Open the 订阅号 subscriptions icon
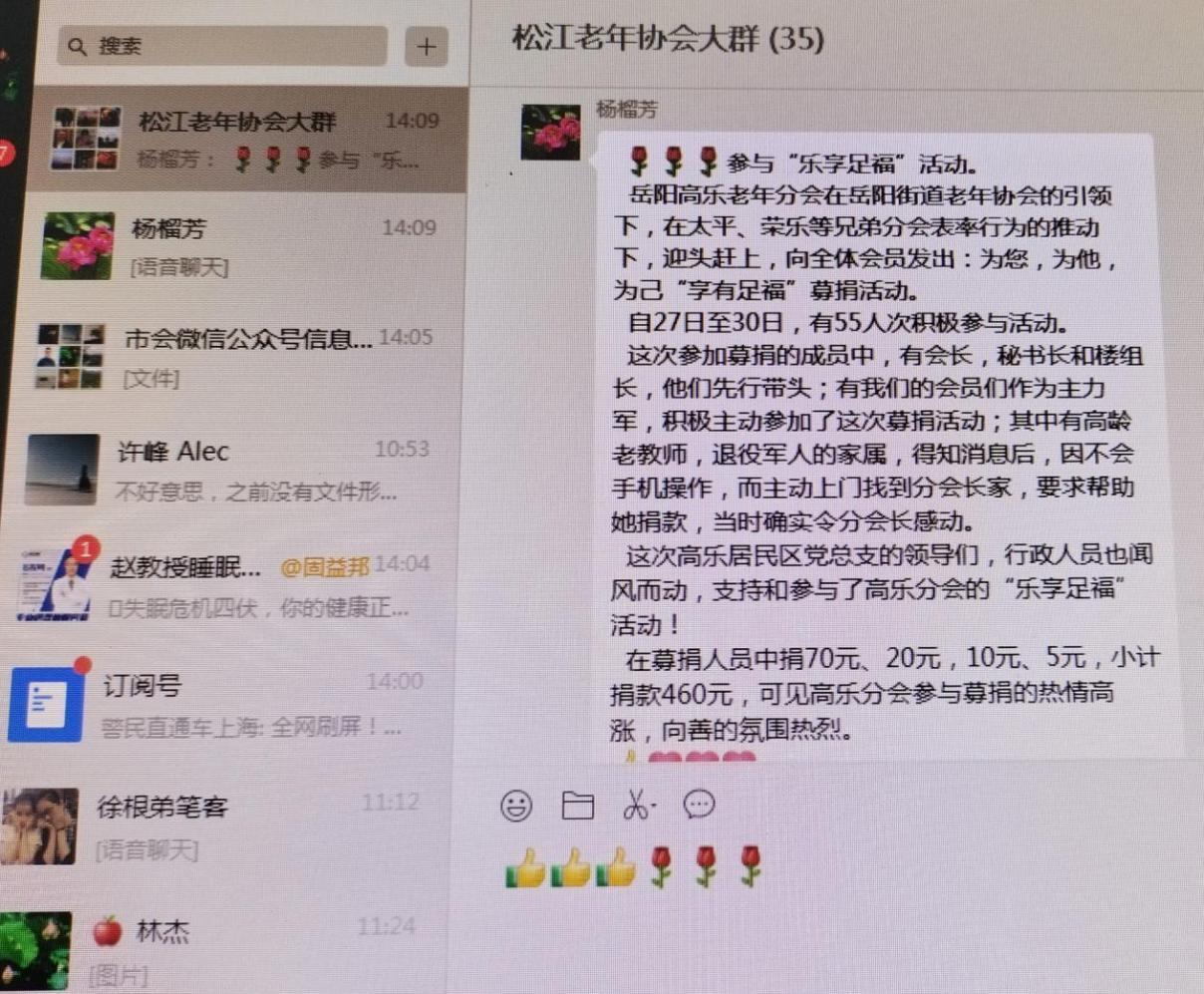Image resolution: width=1204 pixels, height=994 pixels. (40, 703)
